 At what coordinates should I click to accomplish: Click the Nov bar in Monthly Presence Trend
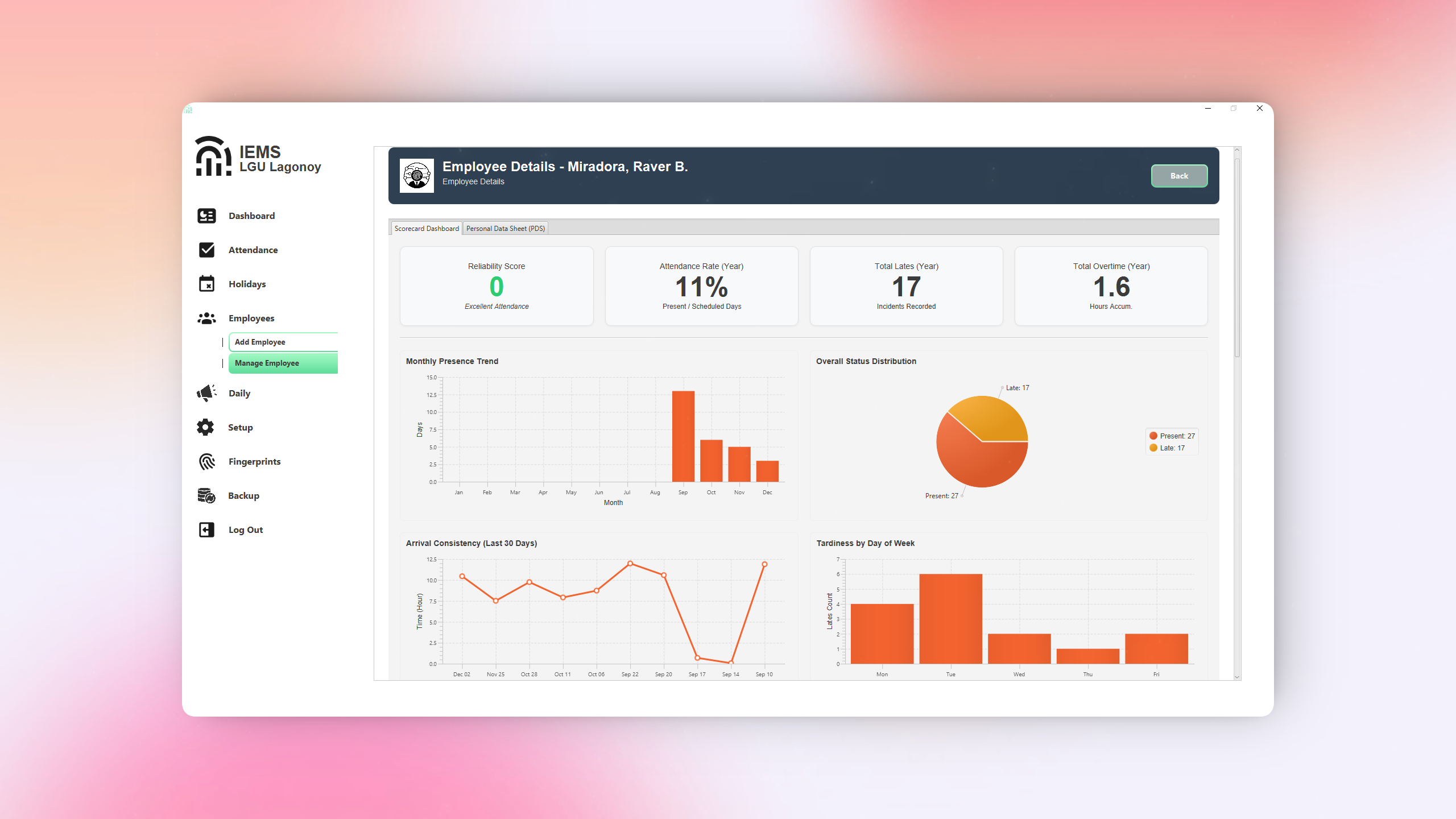coord(739,464)
